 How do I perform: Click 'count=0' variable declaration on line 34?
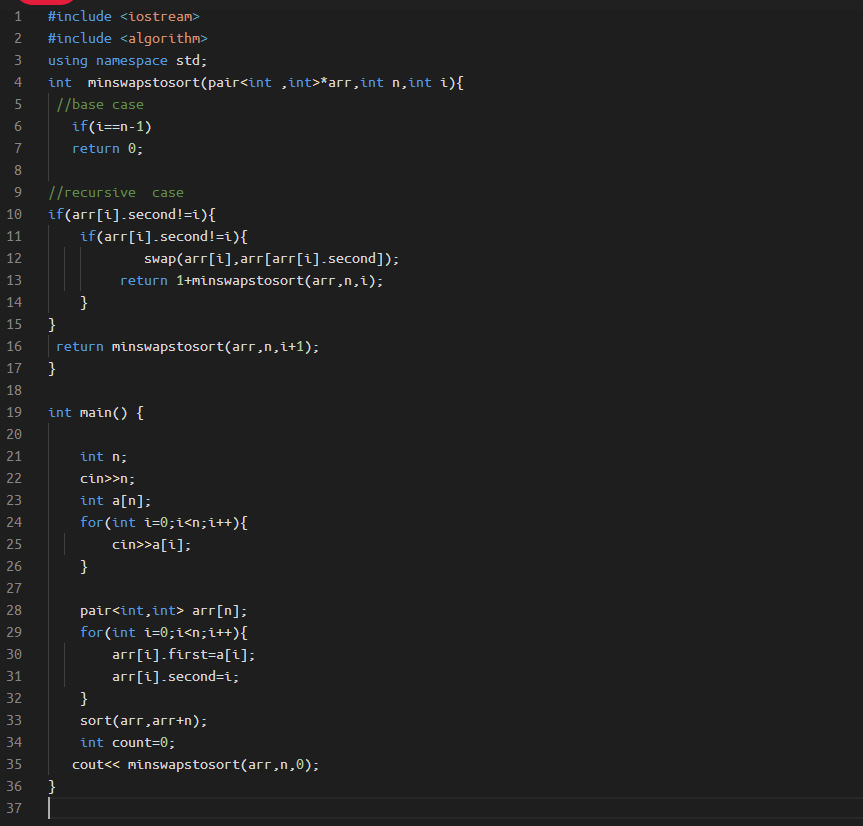pos(143,742)
